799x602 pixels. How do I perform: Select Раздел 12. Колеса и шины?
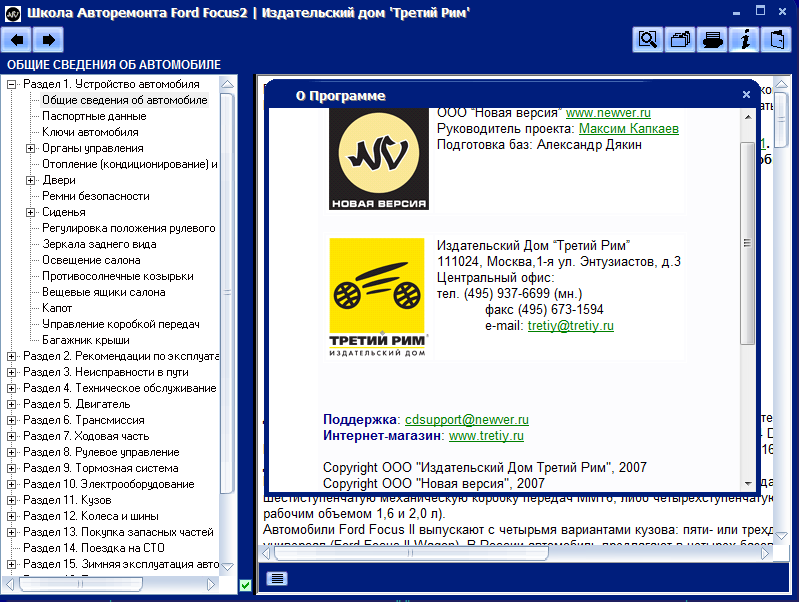[x=91, y=516]
